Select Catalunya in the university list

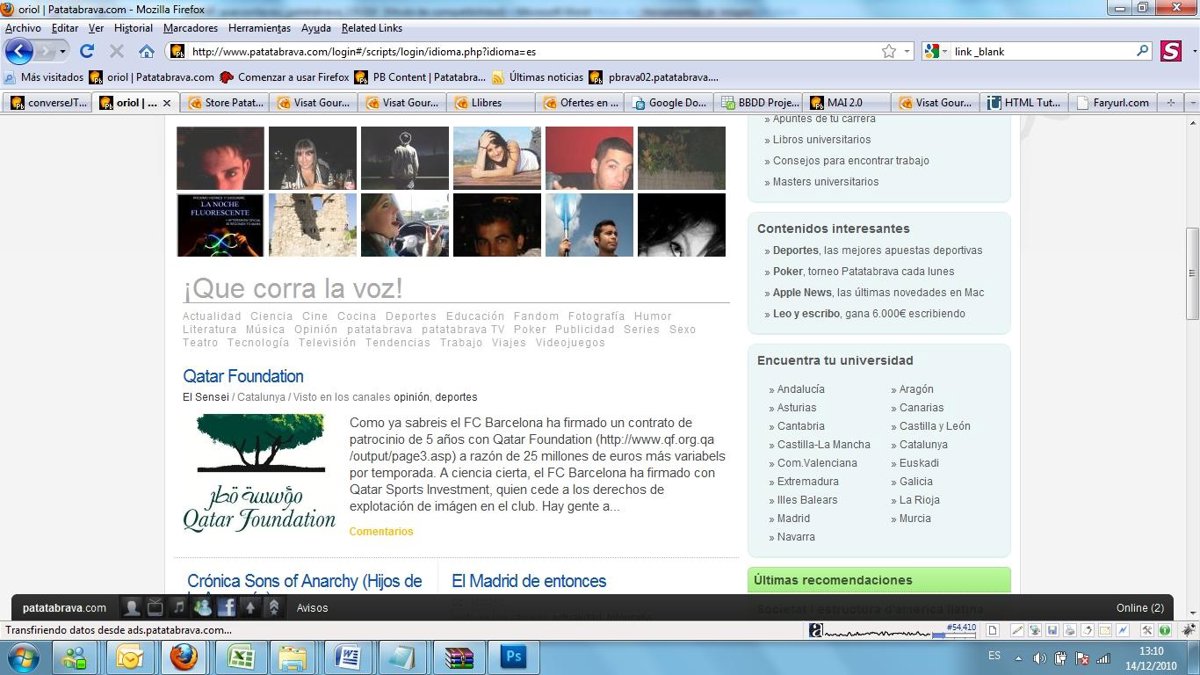pos(922,444)
